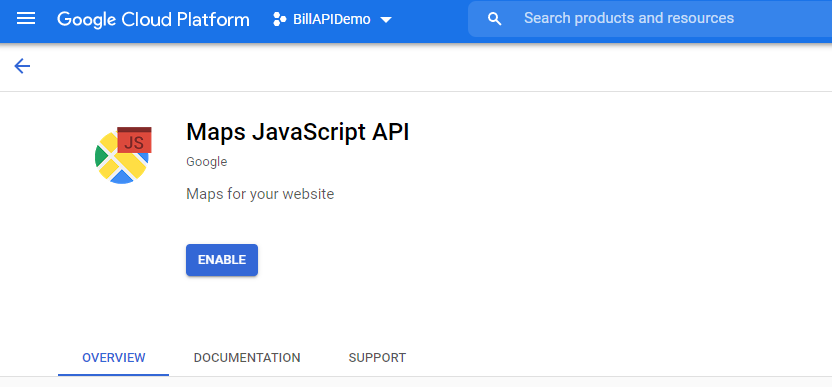Click the back arrow icon
Image resolution: width=832 pixels, height=387 pixels.
(22, 66)
